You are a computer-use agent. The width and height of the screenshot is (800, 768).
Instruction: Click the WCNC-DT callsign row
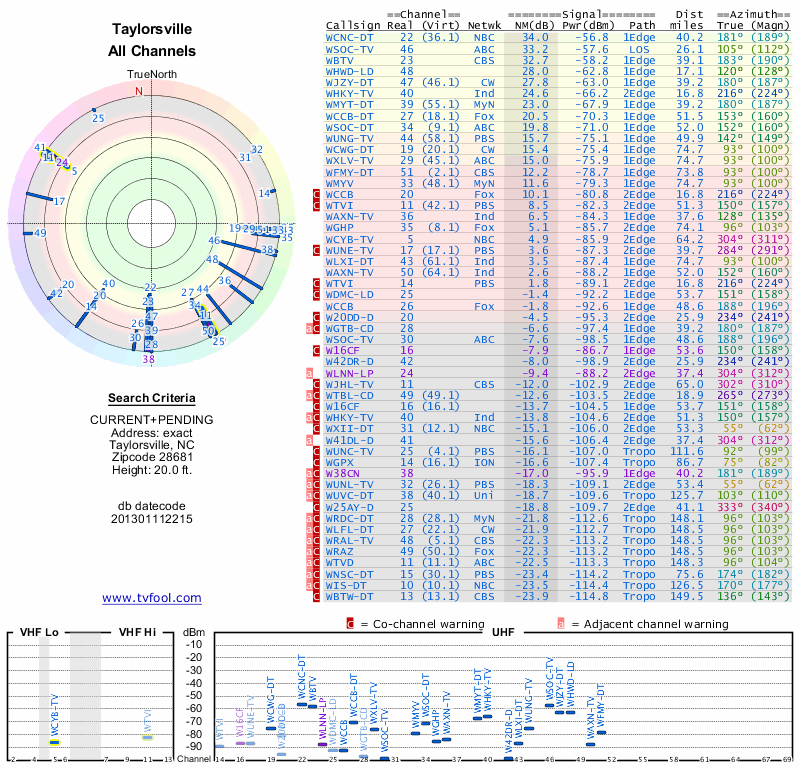point(558,38)
